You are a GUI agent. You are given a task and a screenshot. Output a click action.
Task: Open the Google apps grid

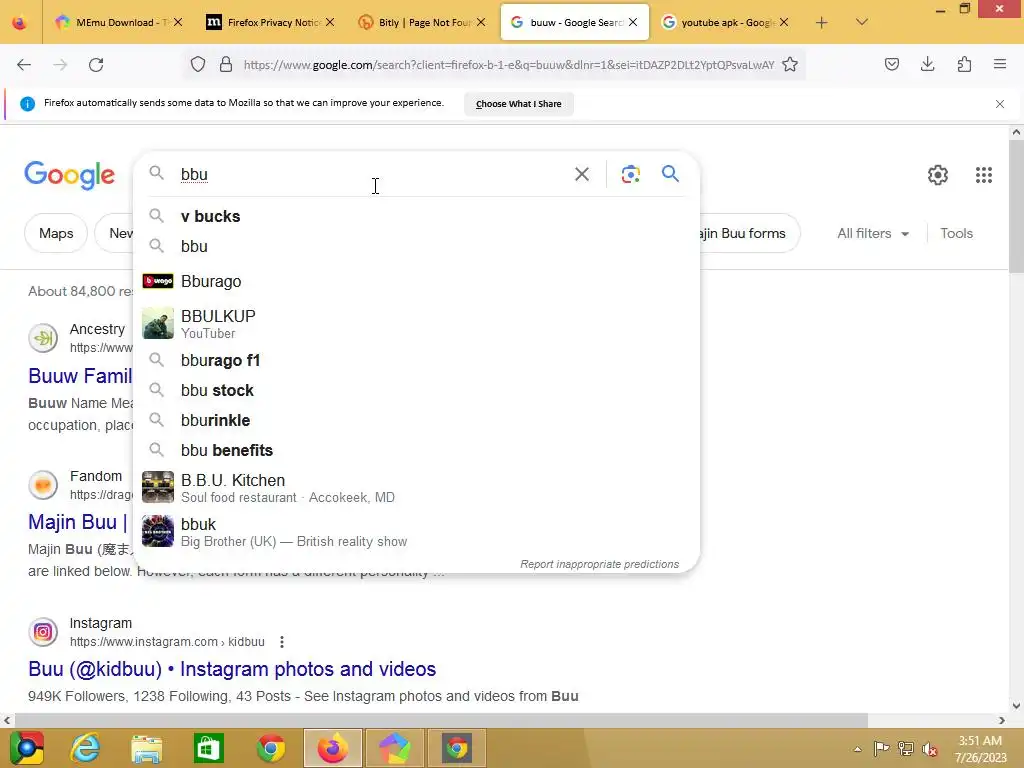[x=984, y=175]
